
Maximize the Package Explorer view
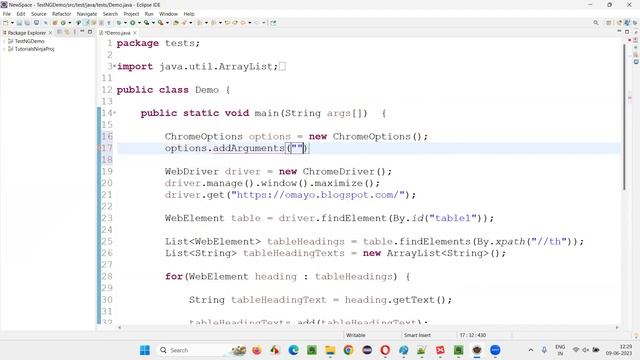click(x=90, y=32)
